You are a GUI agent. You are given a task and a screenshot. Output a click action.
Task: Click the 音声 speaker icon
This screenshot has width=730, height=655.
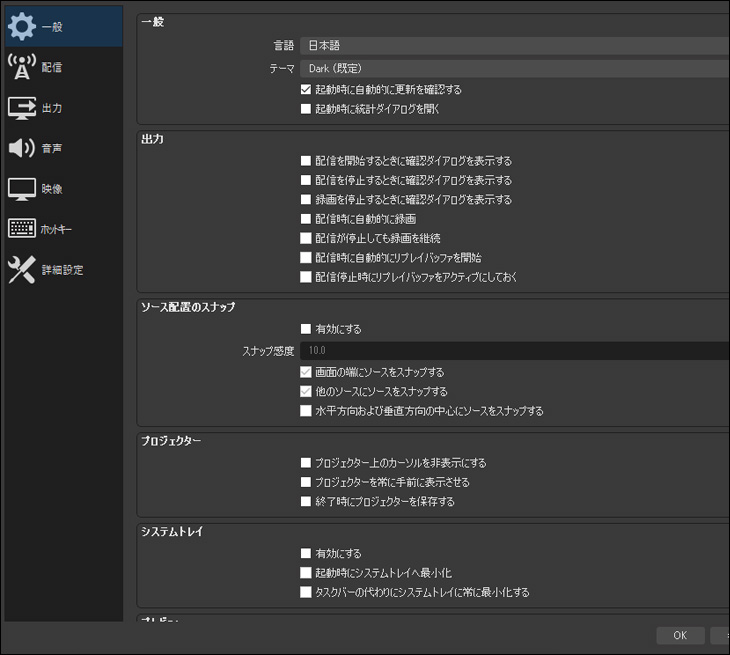(x=22, y=149)
